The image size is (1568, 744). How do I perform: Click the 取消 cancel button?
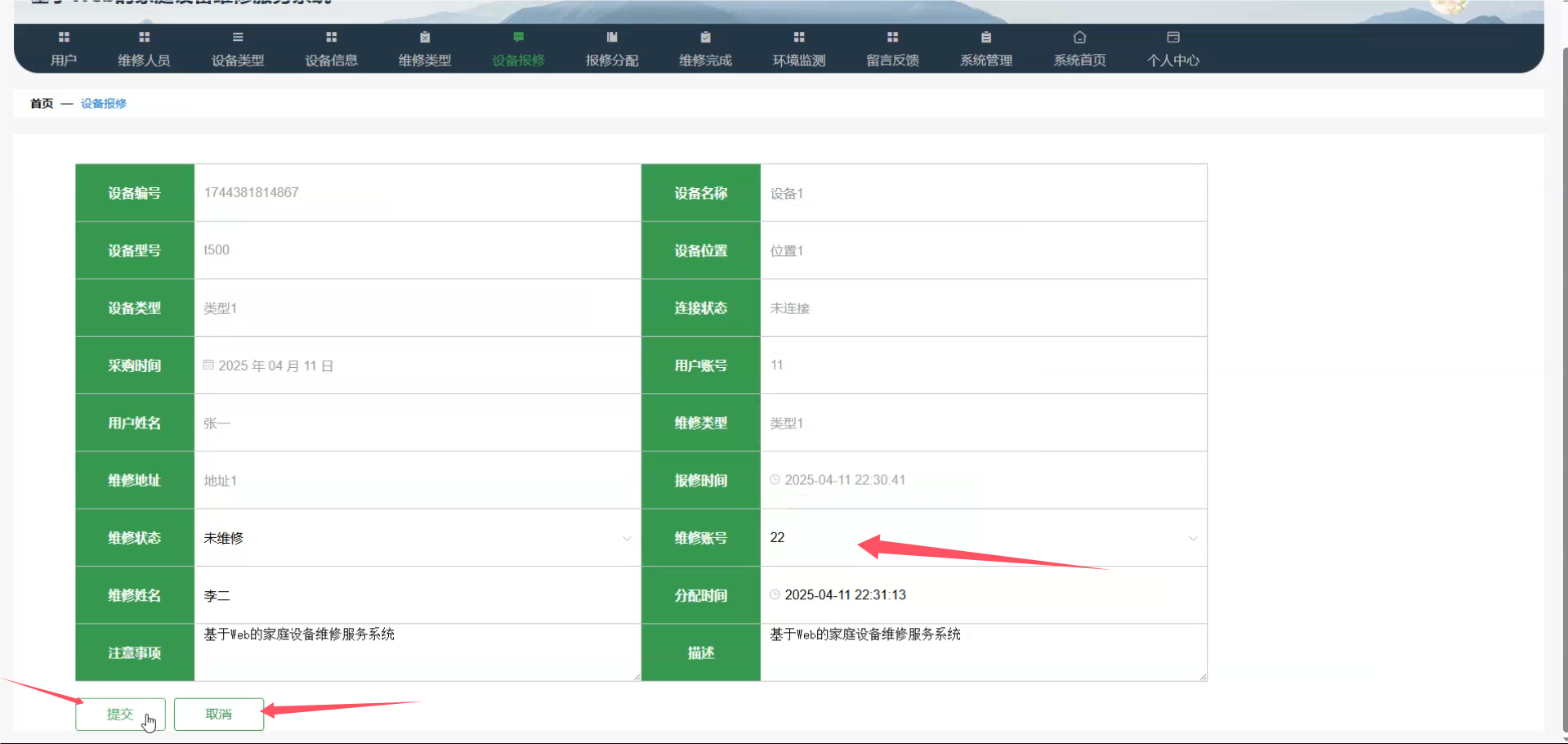[218, 714]
